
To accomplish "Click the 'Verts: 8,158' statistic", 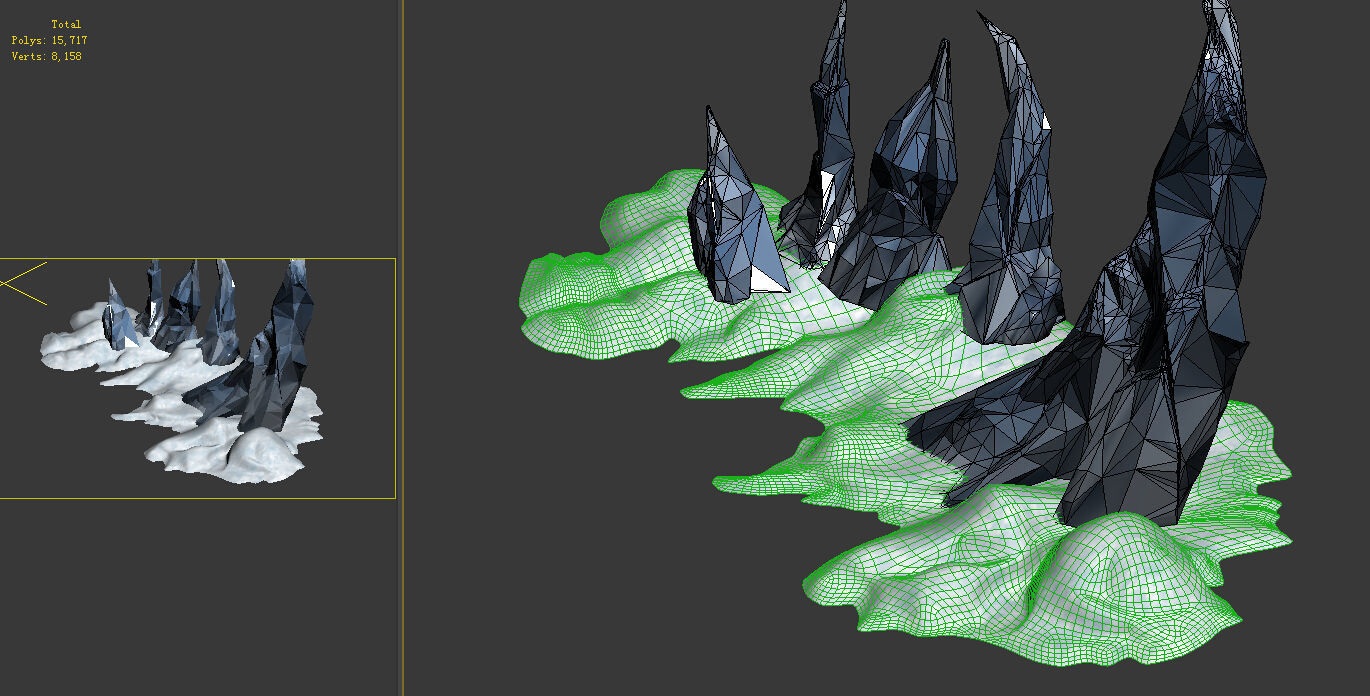I will point(47,57).
